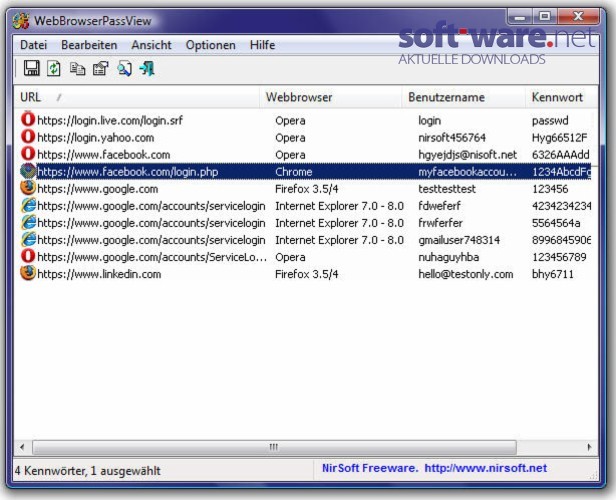
Task: Open the Ansicht menu
Action: click(x=151, y=45)
